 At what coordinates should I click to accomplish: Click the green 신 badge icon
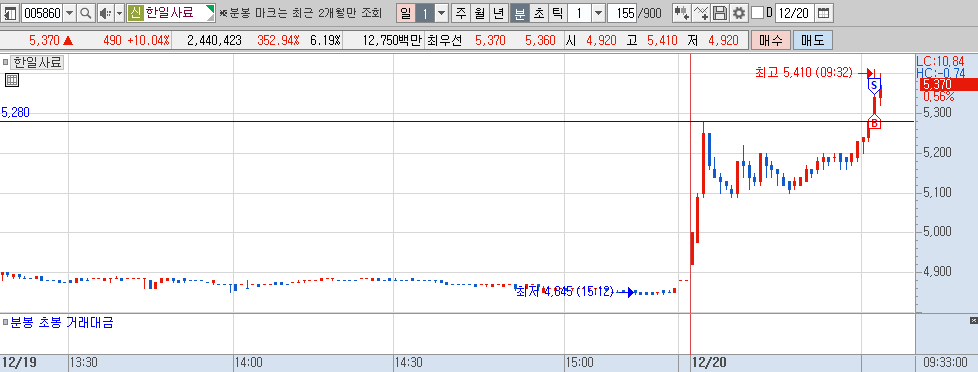[x=135, y=12]
